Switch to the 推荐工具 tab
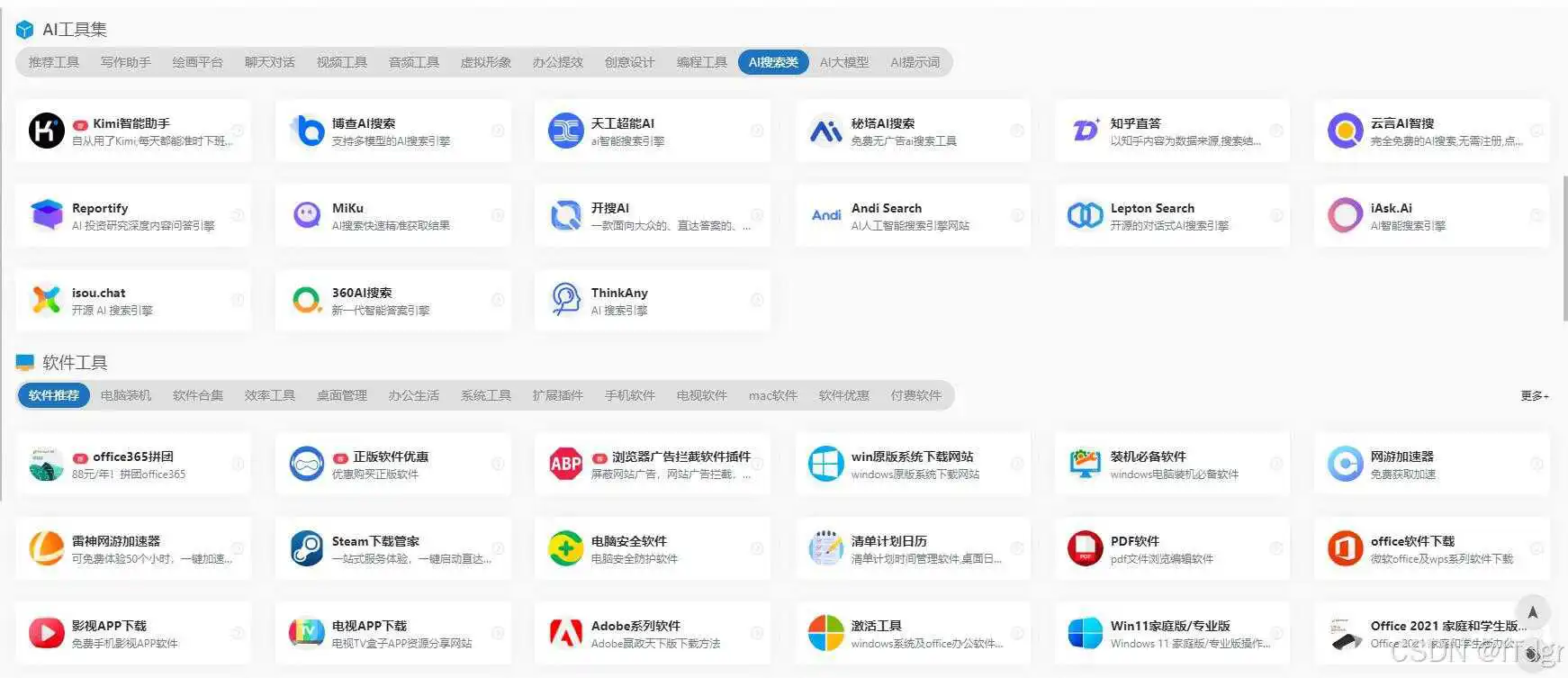Screen dimensions: 1568x678 pos(54,62)
